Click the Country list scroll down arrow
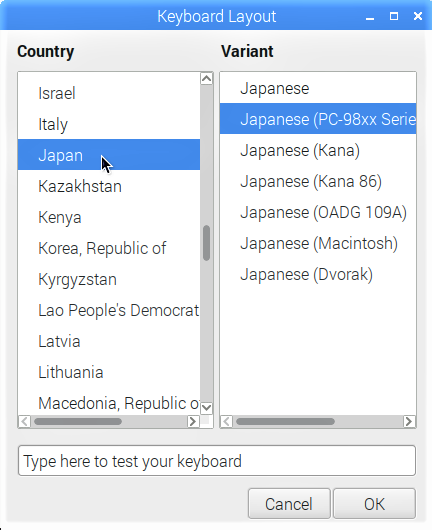432x530 pixels. 207,408
